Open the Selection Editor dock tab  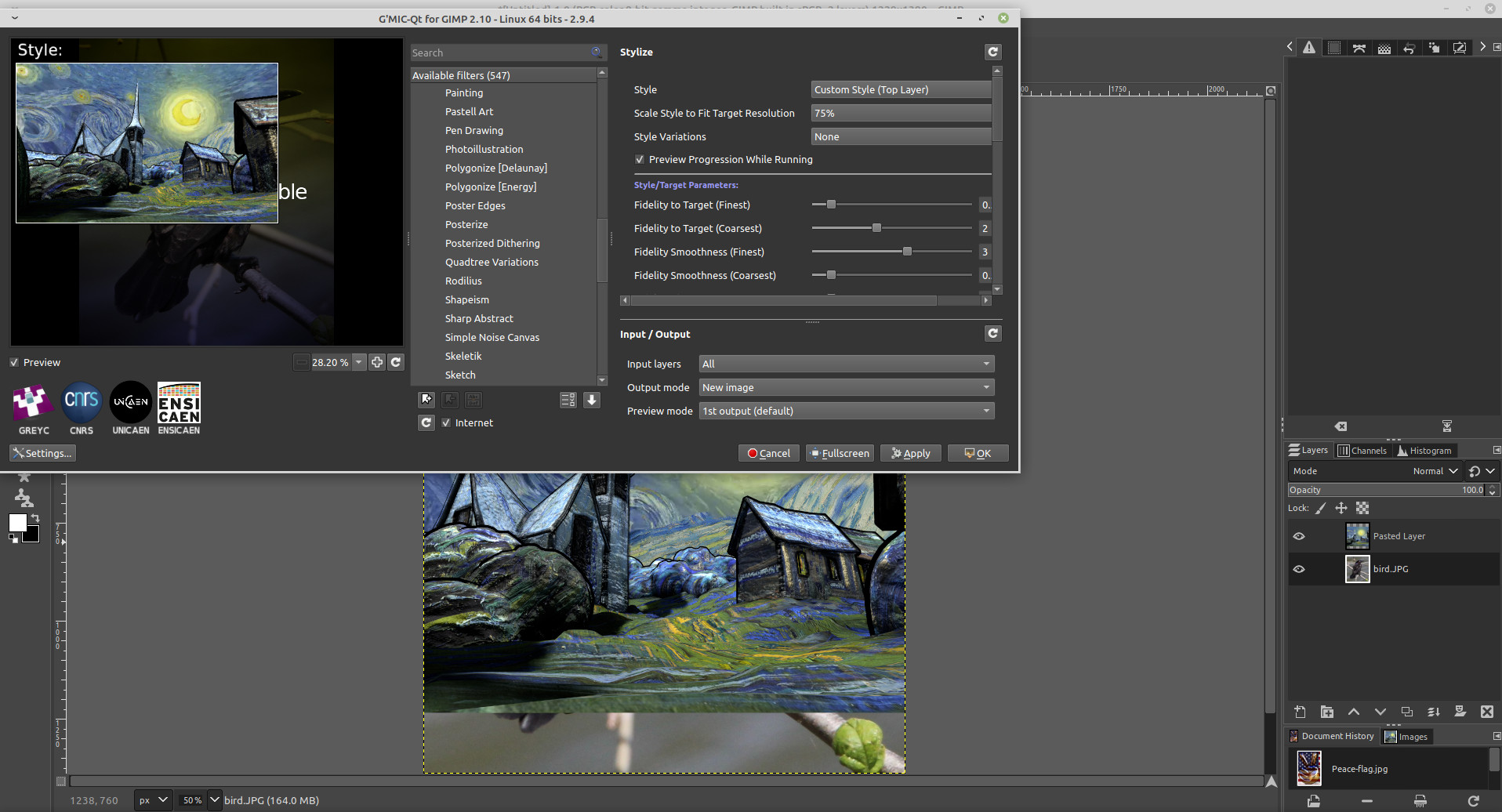point(1333,48)
